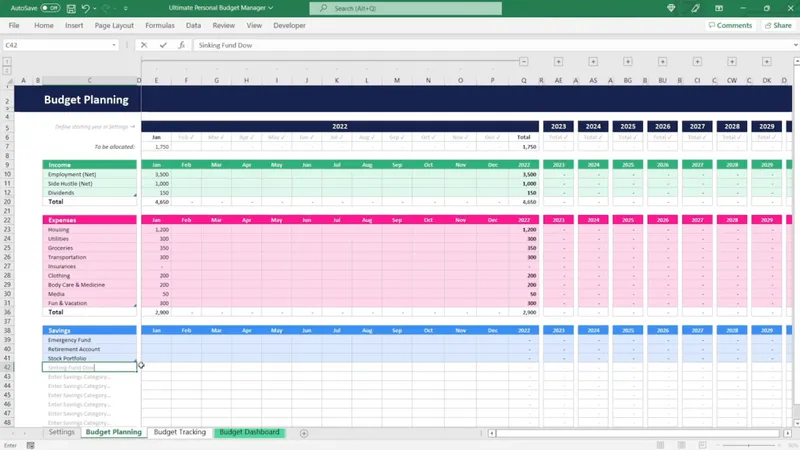800x450 pixels.
Task: Click the Redo arrow icon
Action: 106,8
